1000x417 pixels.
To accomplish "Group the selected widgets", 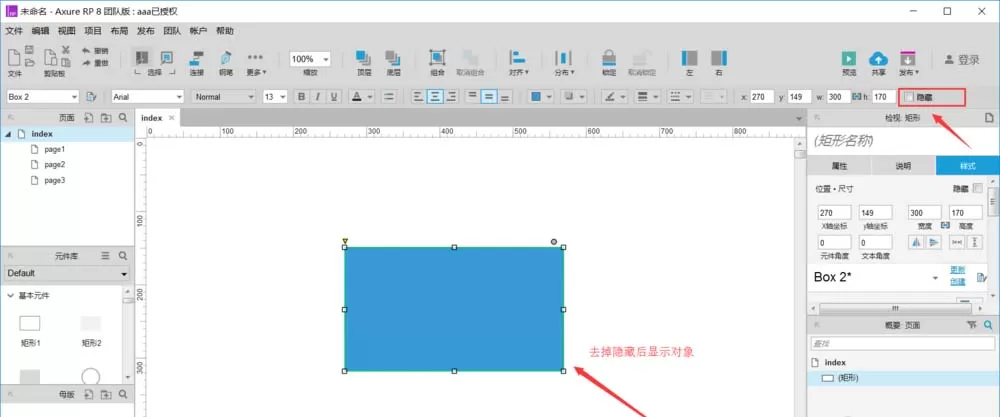I will pos(437,58).
